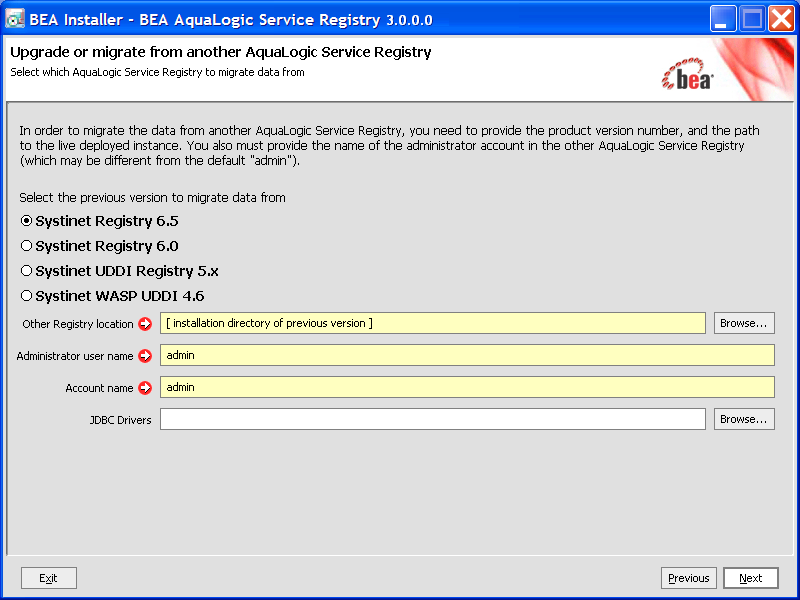Proceed with the Next button
The height and width of the screenshot is (600, 800).
click(751, 578)
